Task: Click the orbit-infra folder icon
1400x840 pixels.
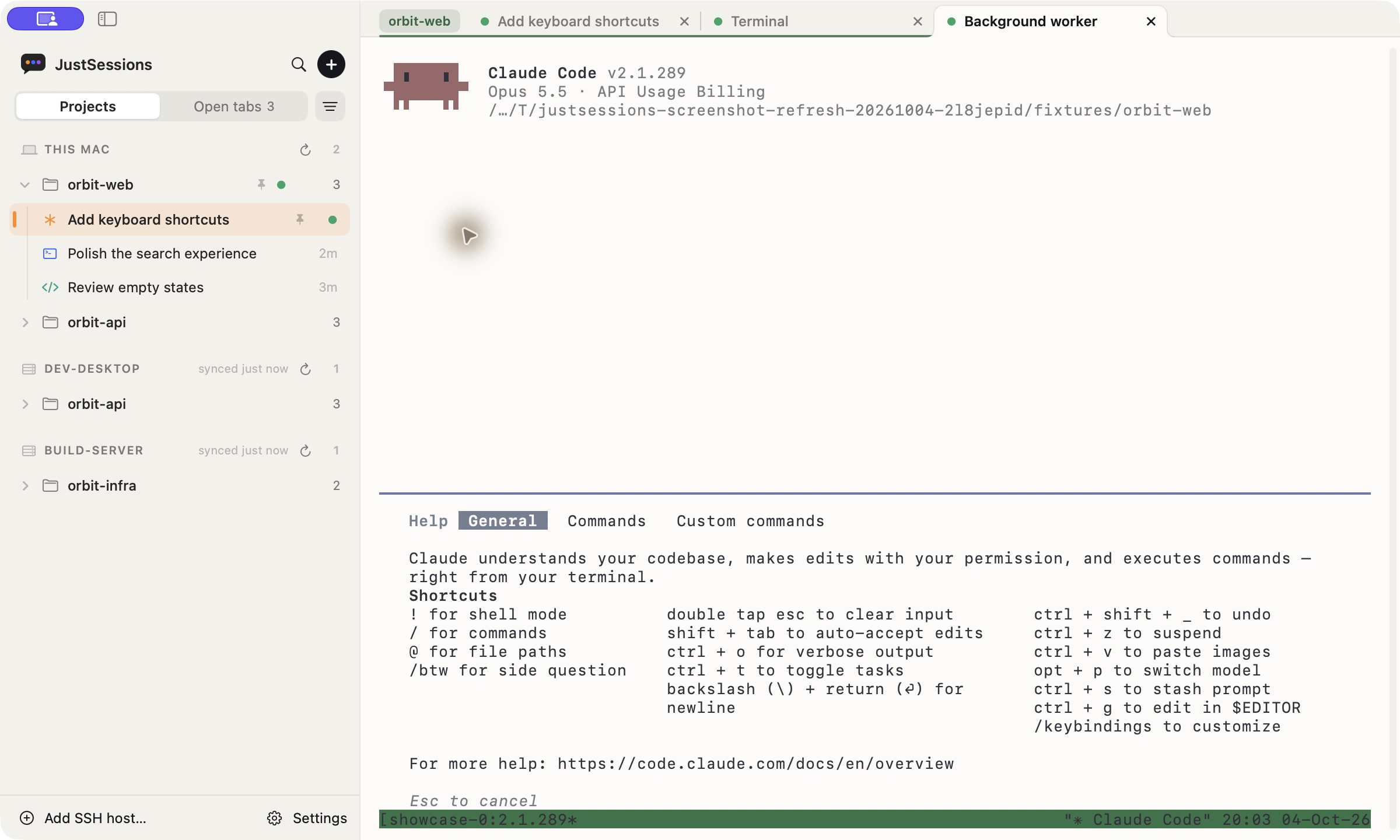Action: pyautogui.click(x=50, y=485)
